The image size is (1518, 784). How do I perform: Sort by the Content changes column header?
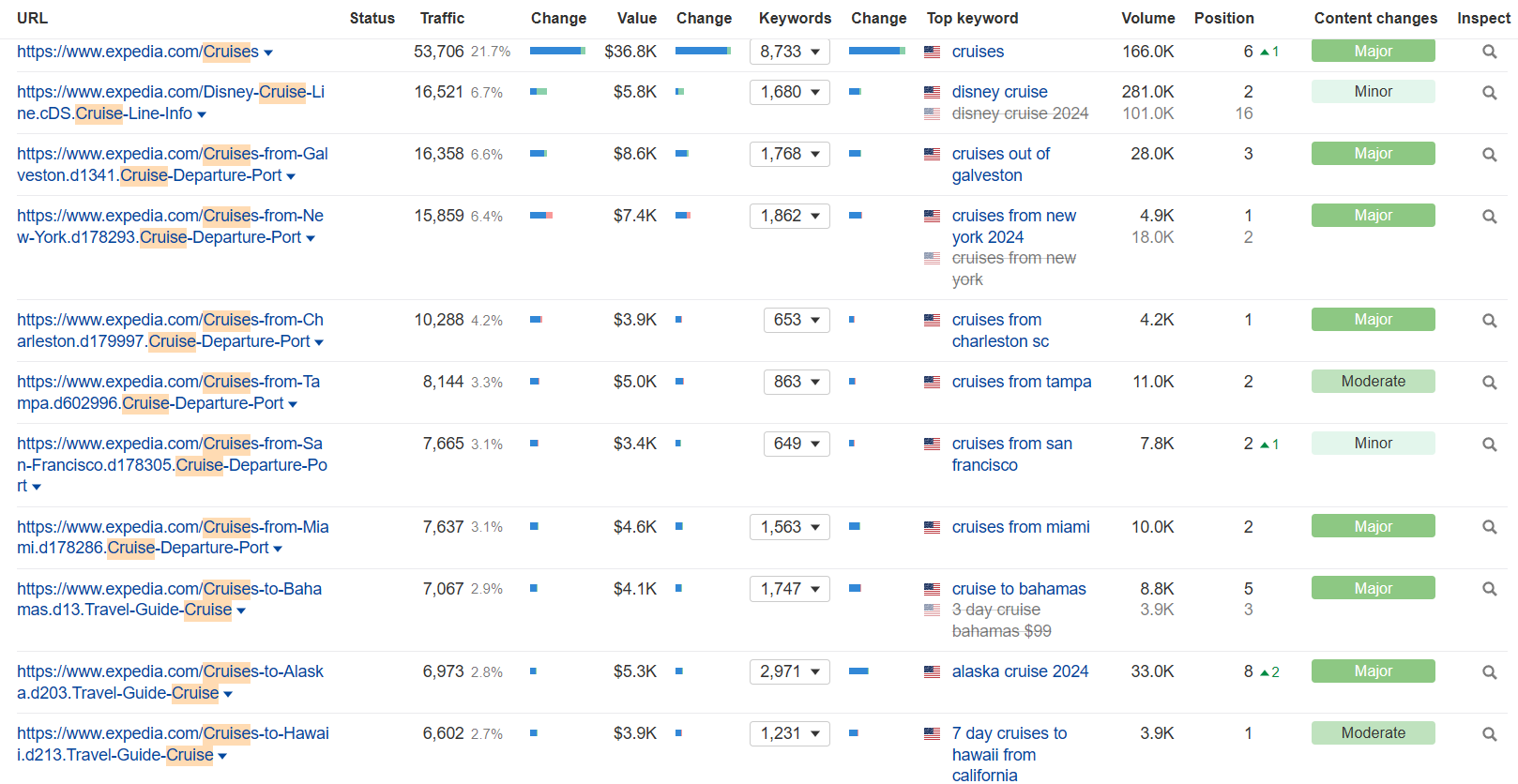pos(1375,18)
